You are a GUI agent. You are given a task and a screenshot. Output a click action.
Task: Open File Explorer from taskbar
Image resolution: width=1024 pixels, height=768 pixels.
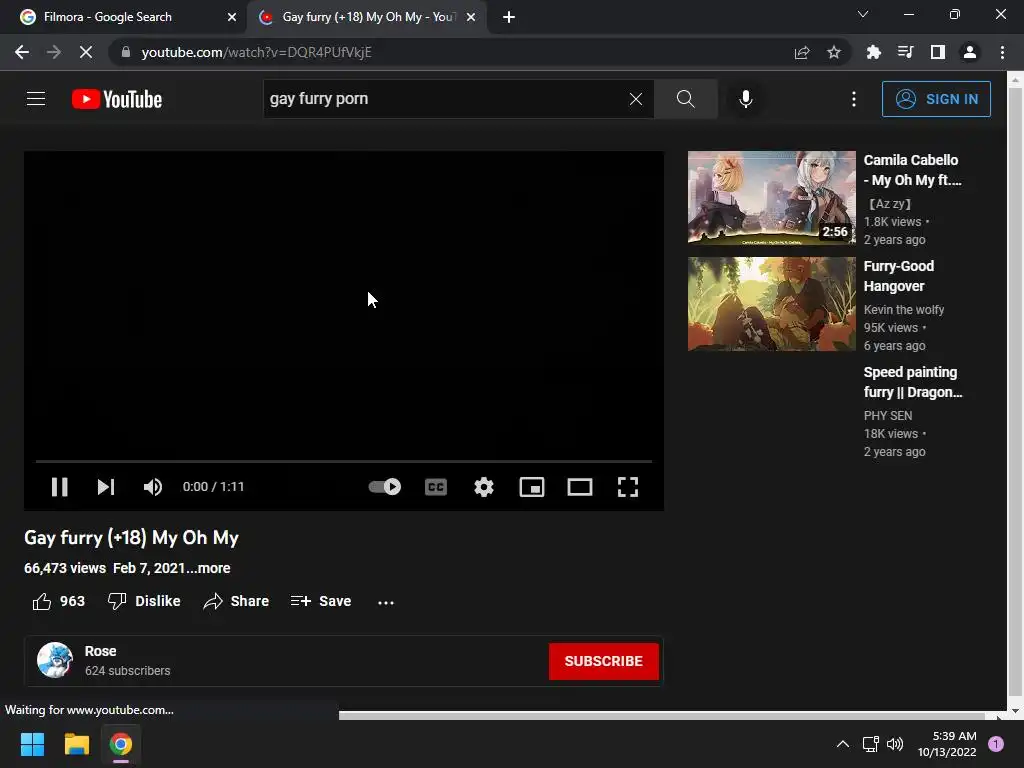pyautogui.click(x=76, y=744)
